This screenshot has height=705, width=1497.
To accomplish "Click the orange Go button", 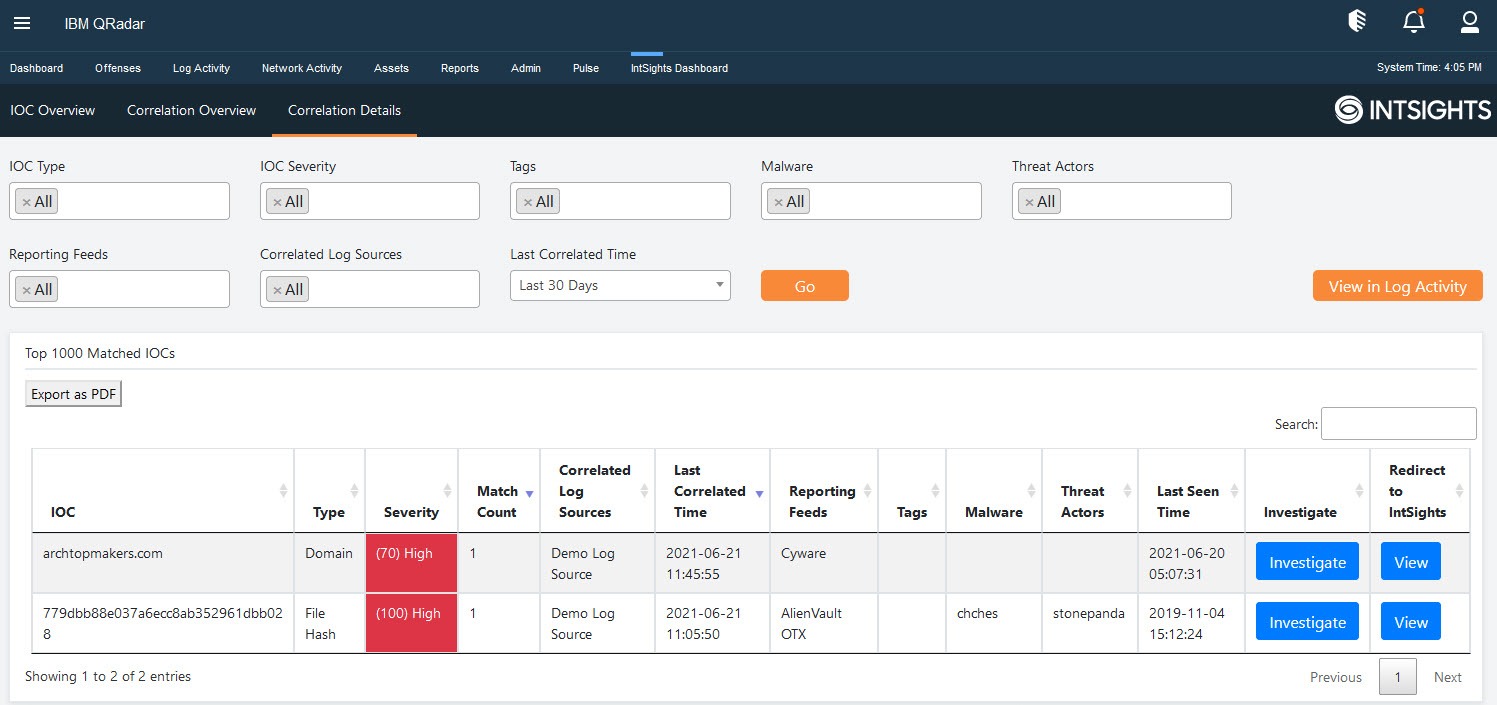I will (805, 286).
